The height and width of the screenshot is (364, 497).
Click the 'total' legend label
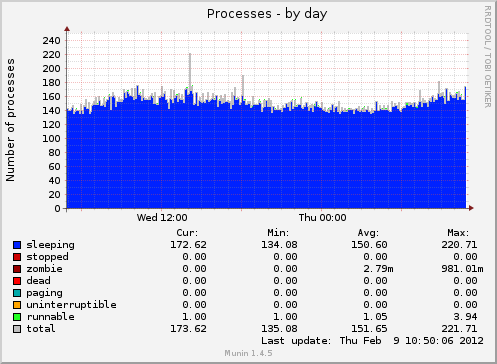[x=41, y=329]
